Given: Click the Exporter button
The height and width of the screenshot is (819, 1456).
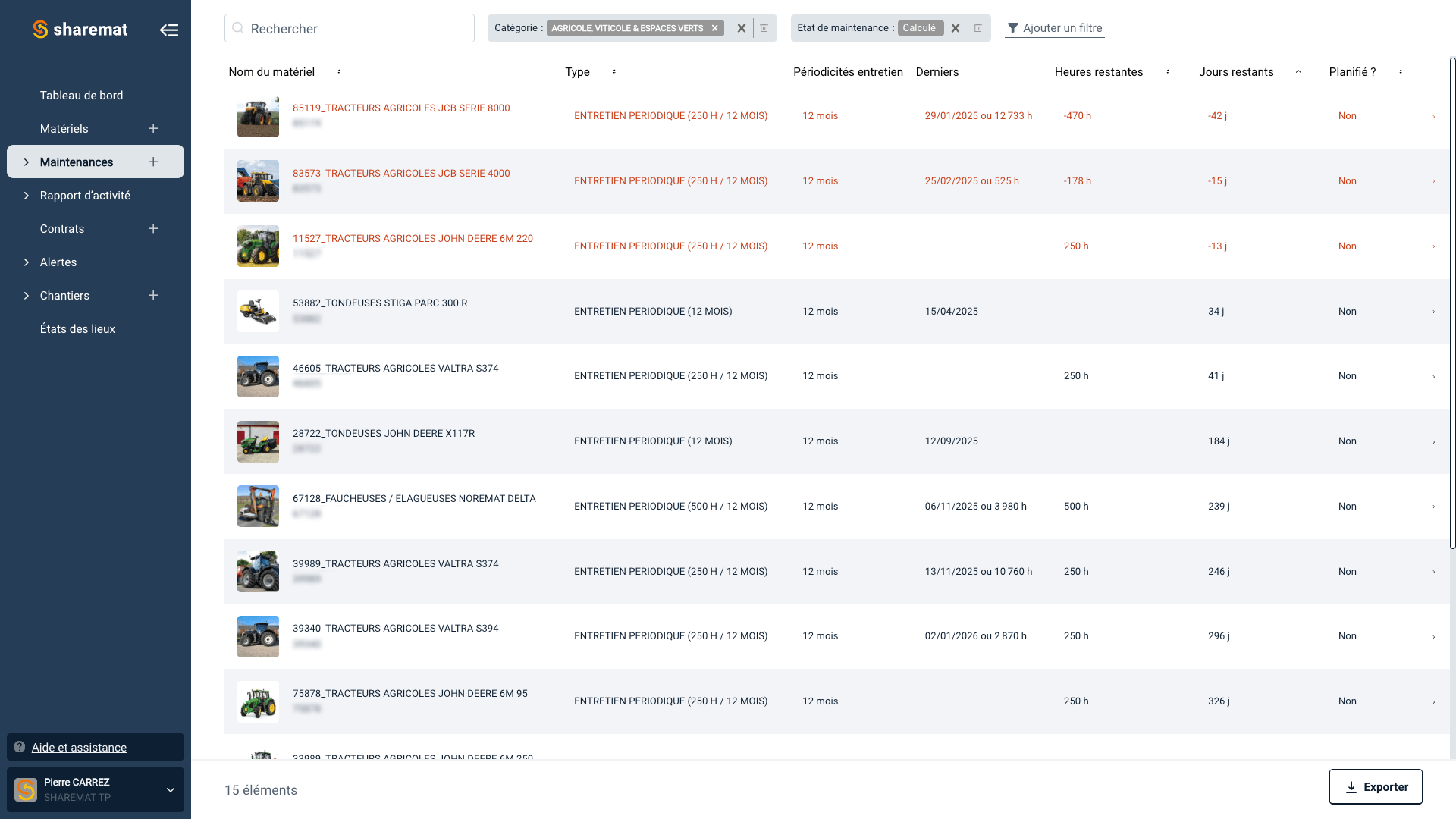Looking at the screenshot, I should coord(1376,786).
